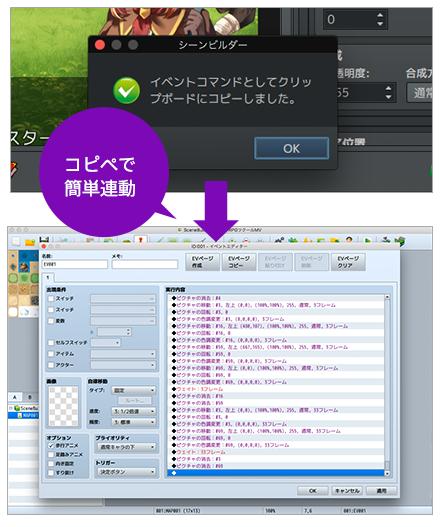
Task: Expand the 自律移動 タイプ dropdown
Action: pyautogui.click(x=133, y=390)
